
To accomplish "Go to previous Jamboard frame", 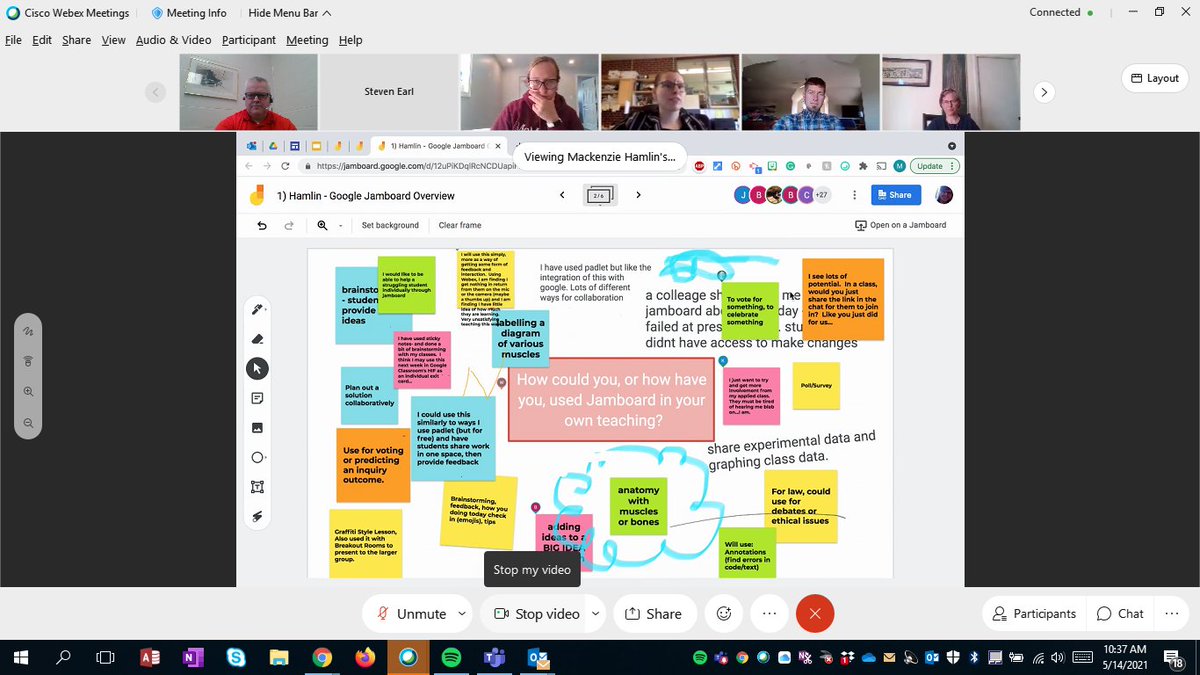I will 562,195.
